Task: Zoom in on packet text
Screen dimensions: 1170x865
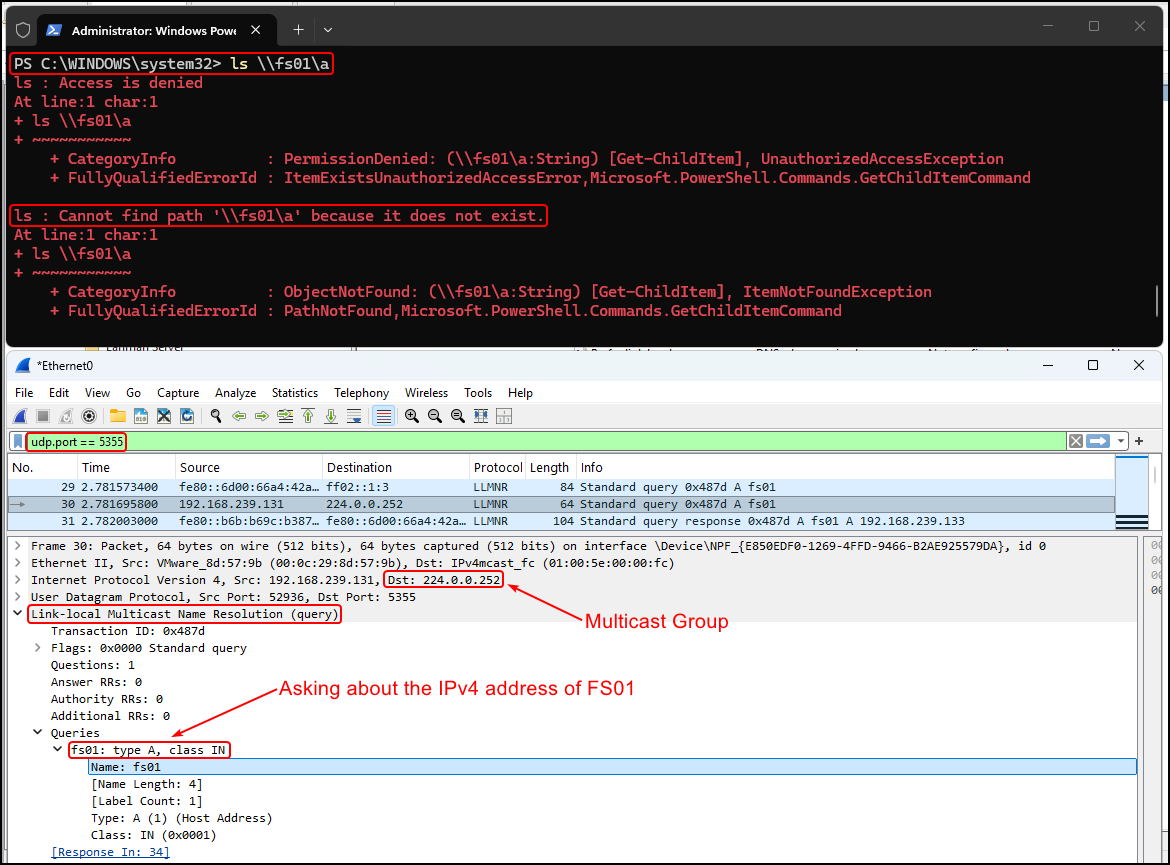Action: [x=412, y=416]
